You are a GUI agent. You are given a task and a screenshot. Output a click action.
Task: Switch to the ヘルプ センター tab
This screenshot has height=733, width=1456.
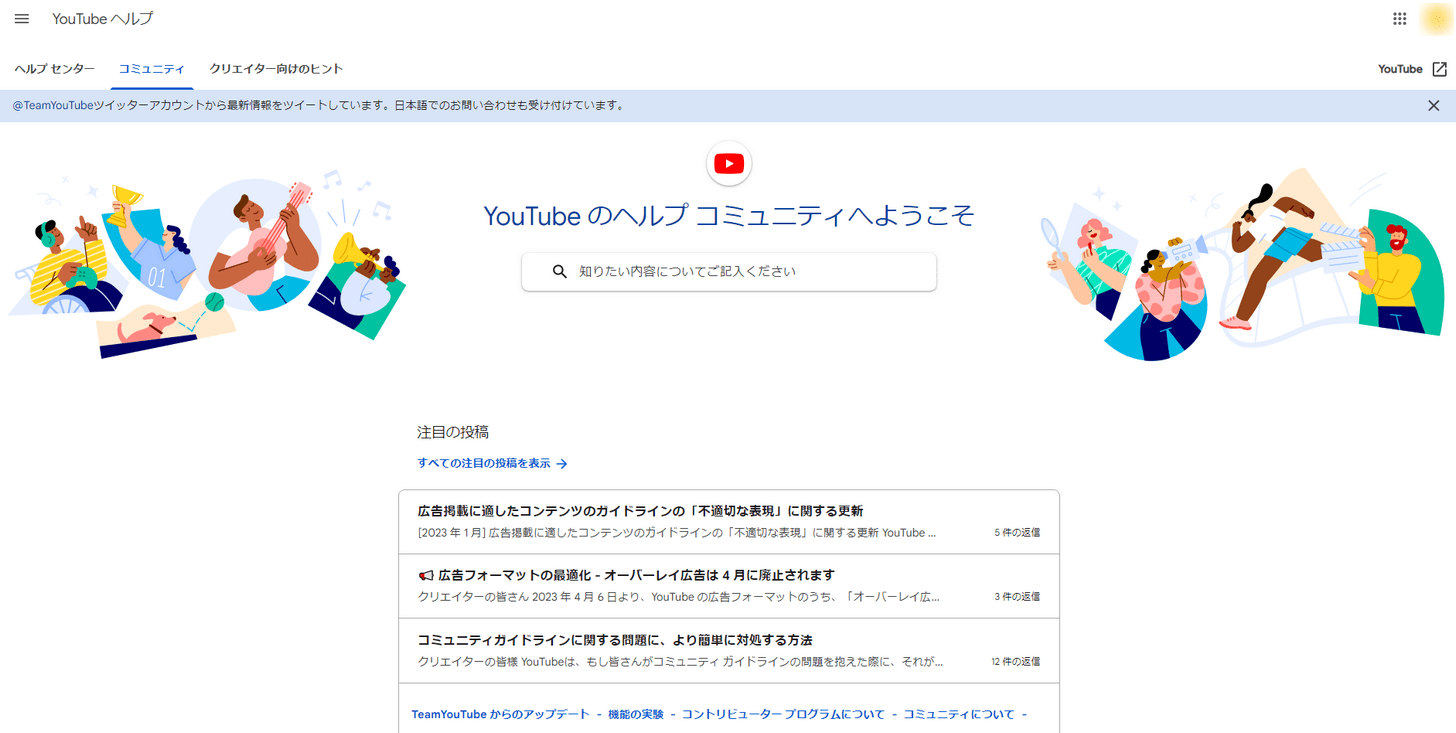55,69
